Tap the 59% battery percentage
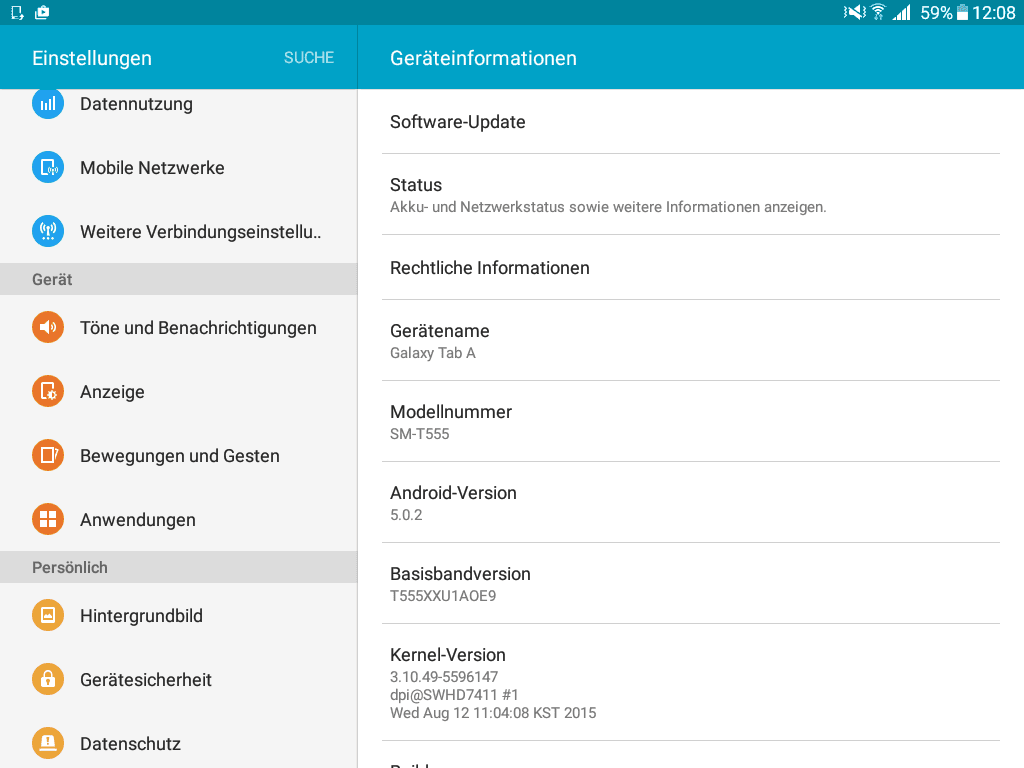The width and height of the screenshot is (1024, 768). 936,12
